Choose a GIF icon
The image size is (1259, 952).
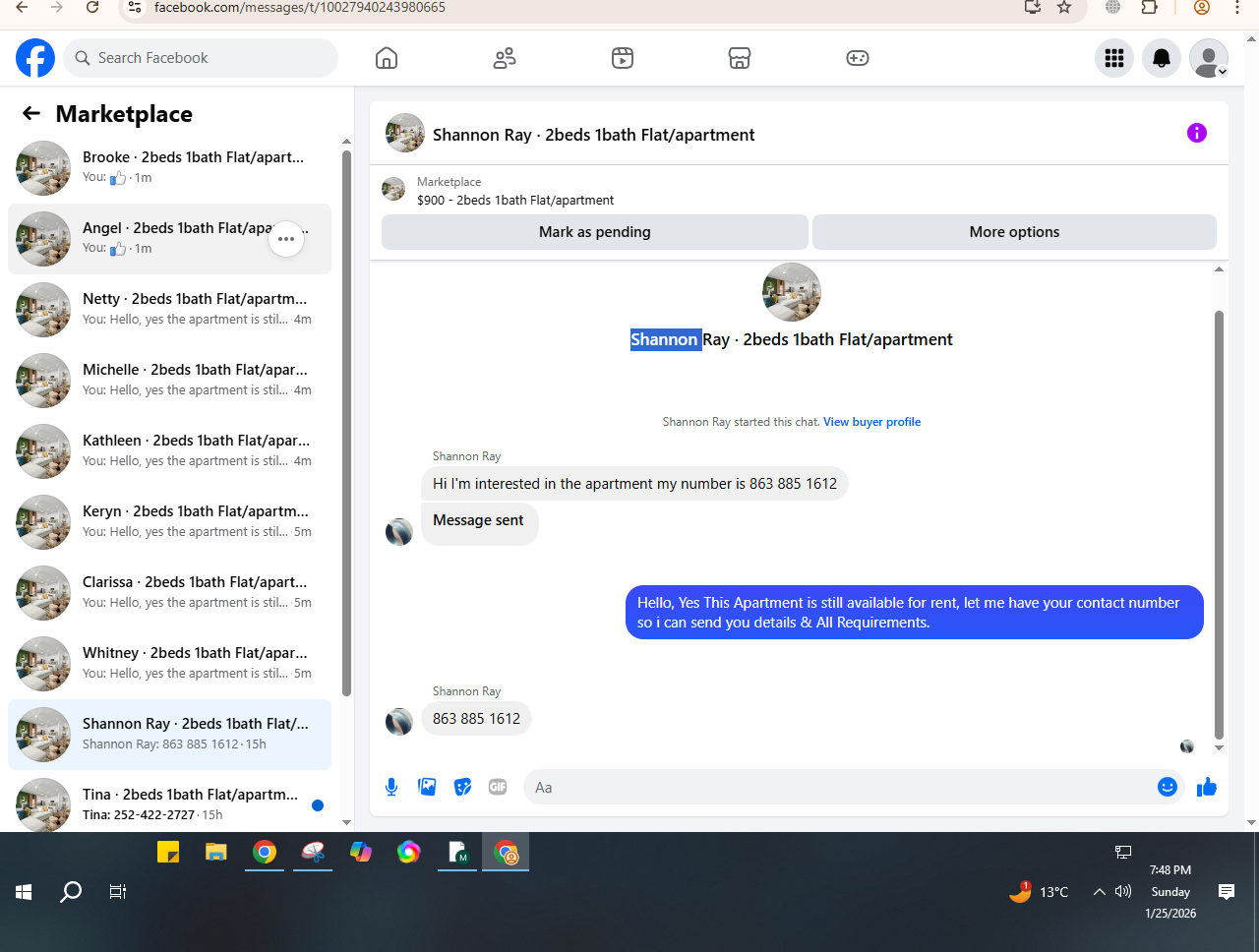[498, 787]
